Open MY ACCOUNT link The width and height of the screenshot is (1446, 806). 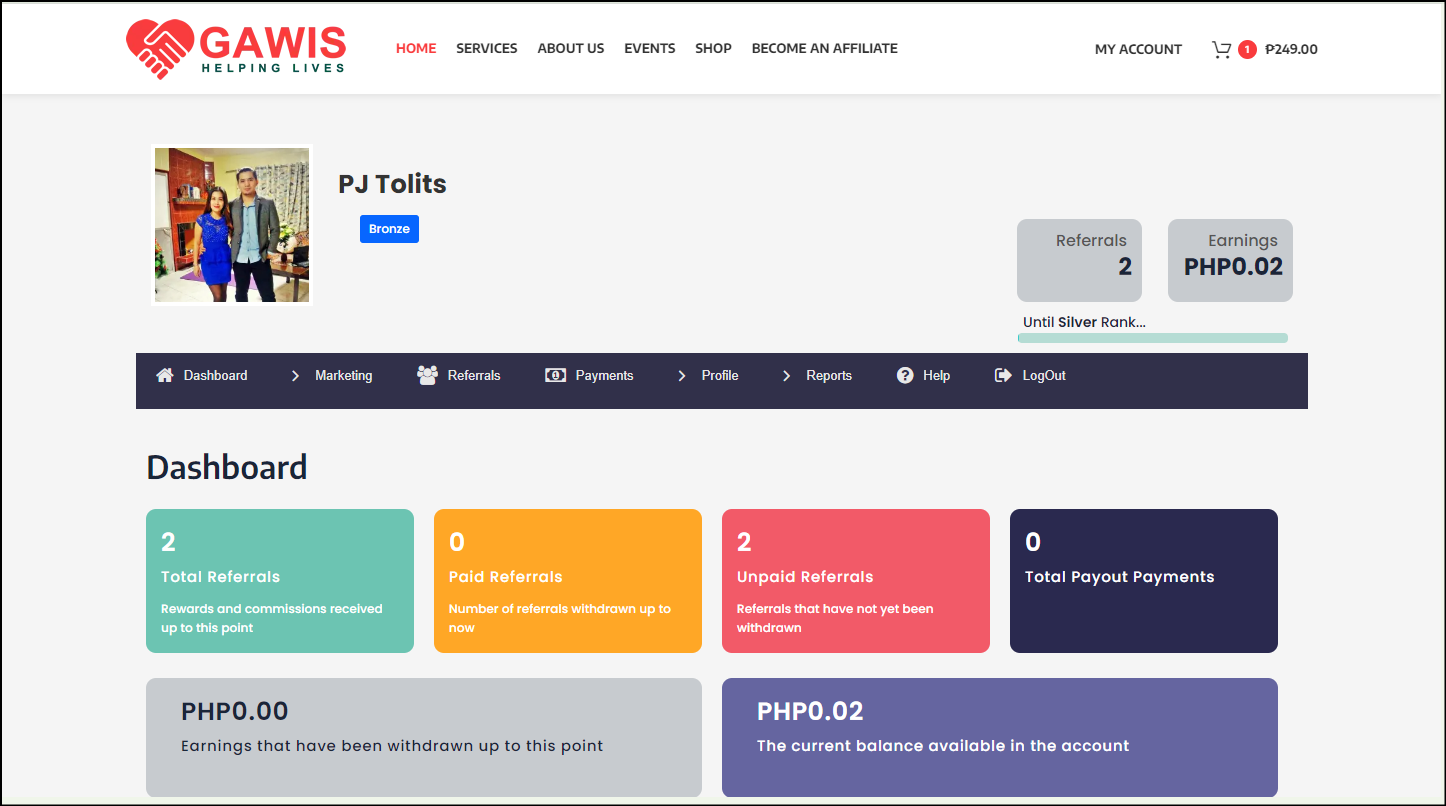(x=1138, y=49)
